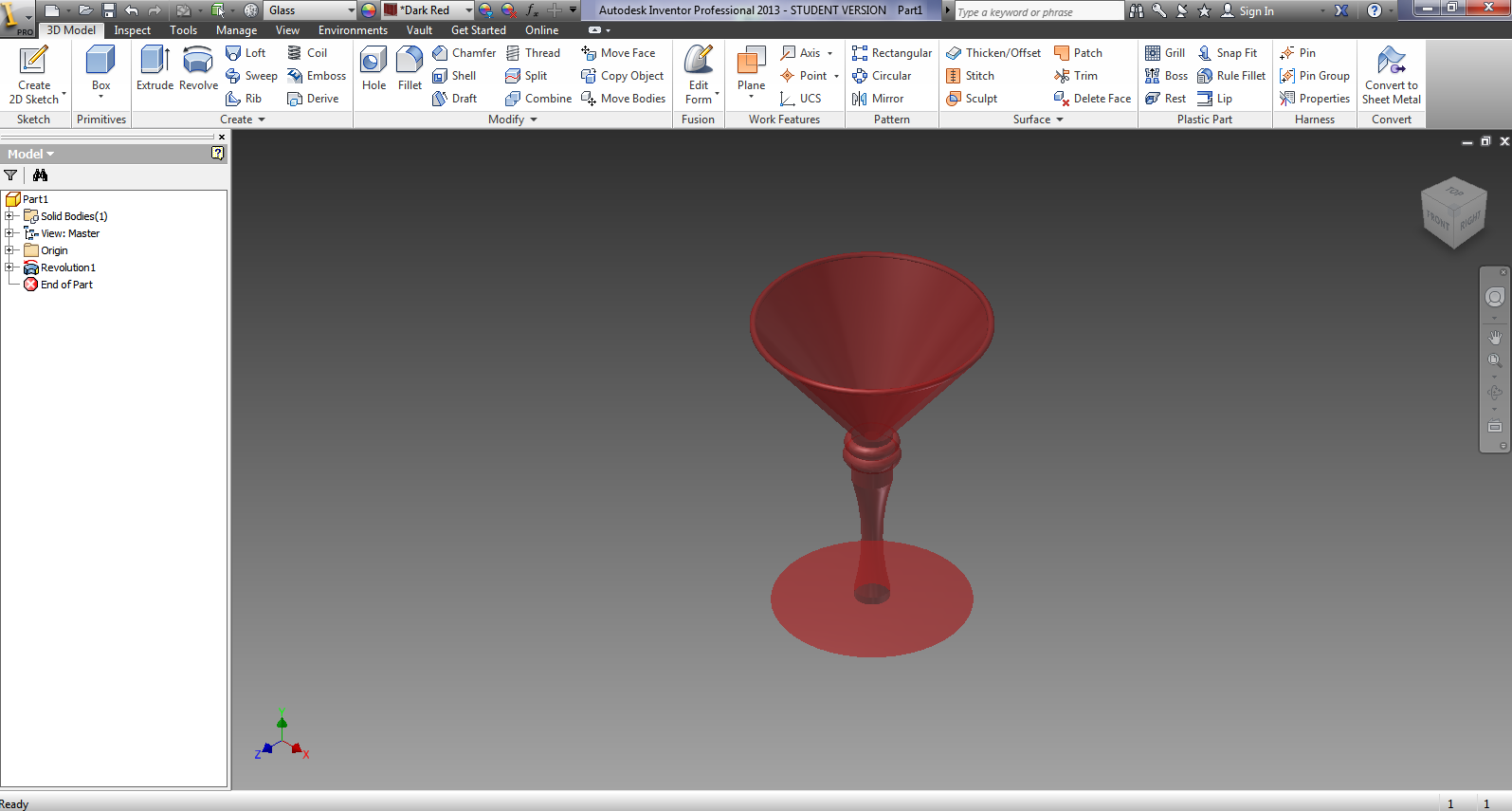Click the Save icon in quick access toolbar
This screenshot has height=811, width=1512.
click(x=109, y=10)
